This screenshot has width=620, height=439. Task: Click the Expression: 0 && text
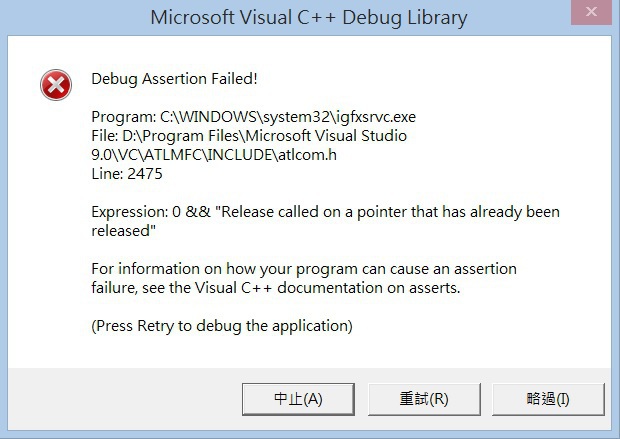click(151, 212)
